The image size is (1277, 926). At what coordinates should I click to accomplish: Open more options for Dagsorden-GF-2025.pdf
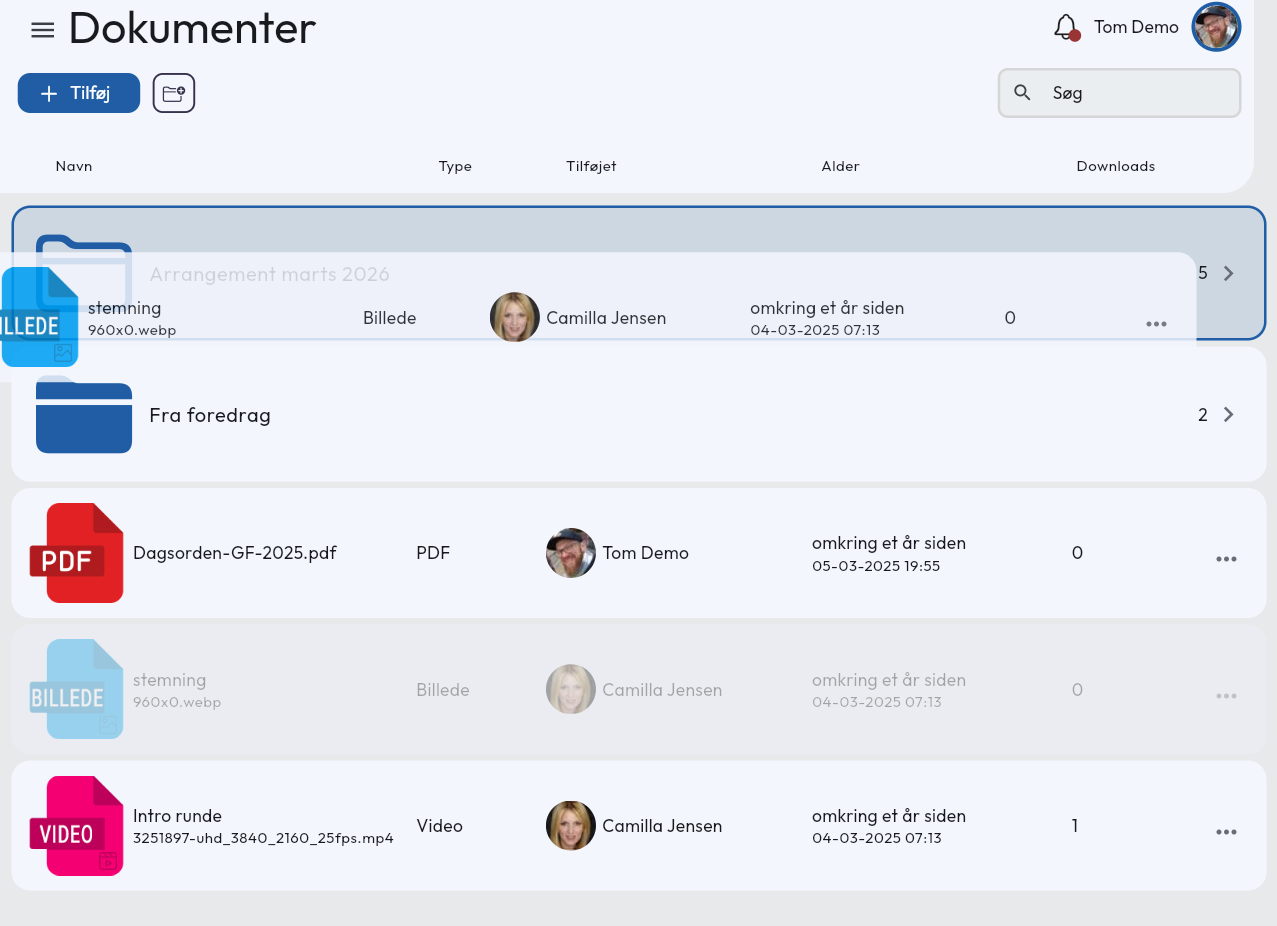point(1226,559)
